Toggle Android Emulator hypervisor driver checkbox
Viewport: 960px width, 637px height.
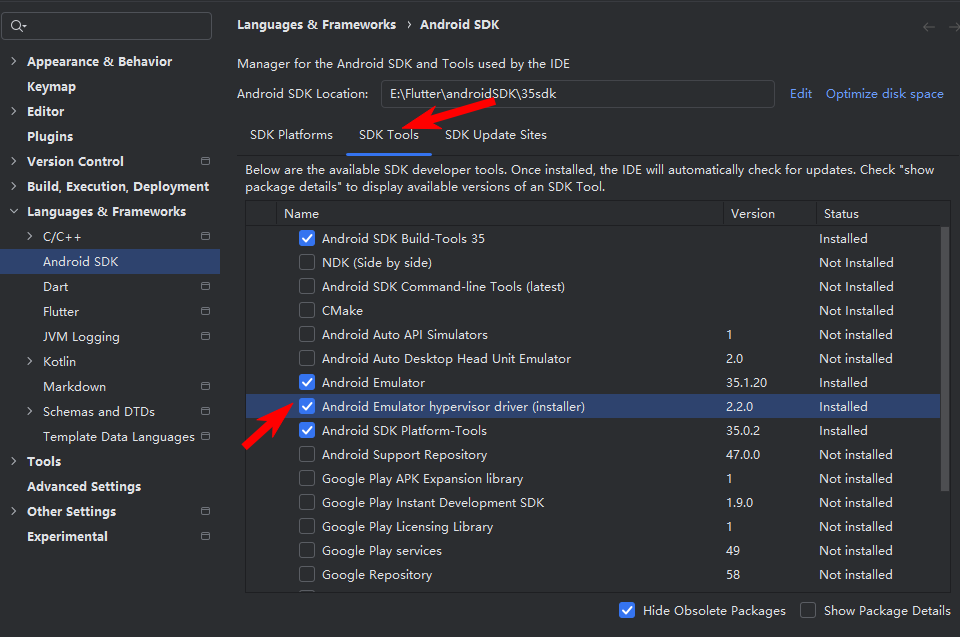307,406
